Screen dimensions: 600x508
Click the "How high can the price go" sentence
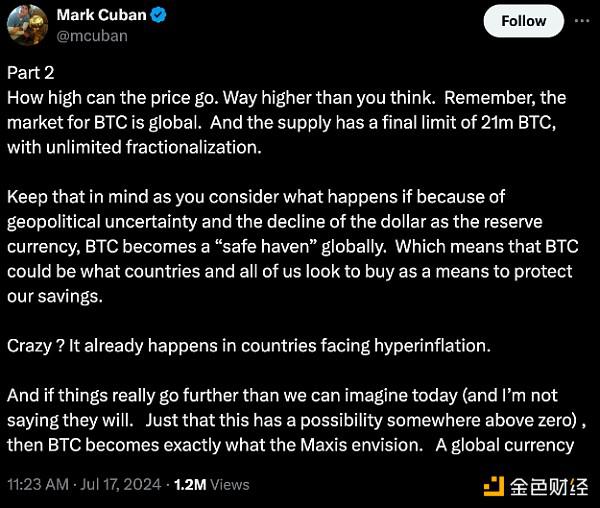click(113, 98)
